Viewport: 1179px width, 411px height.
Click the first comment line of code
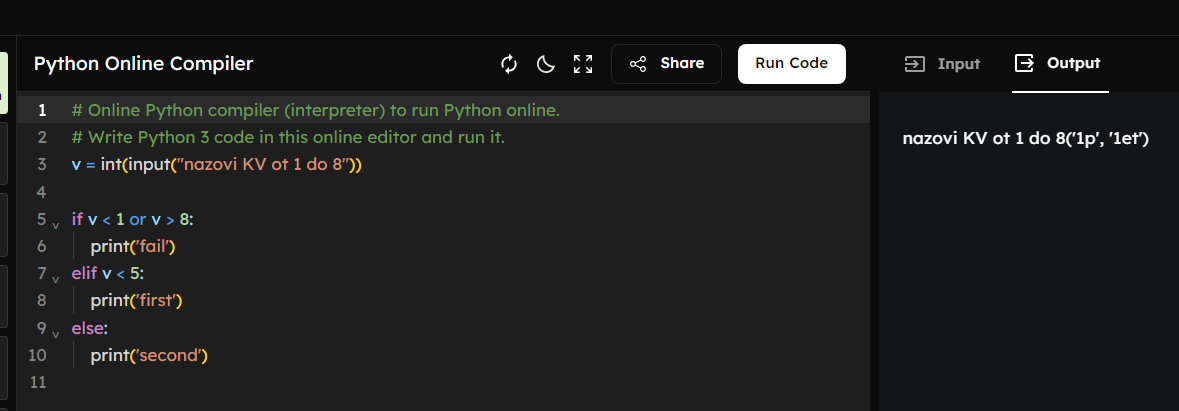(315, 110)
